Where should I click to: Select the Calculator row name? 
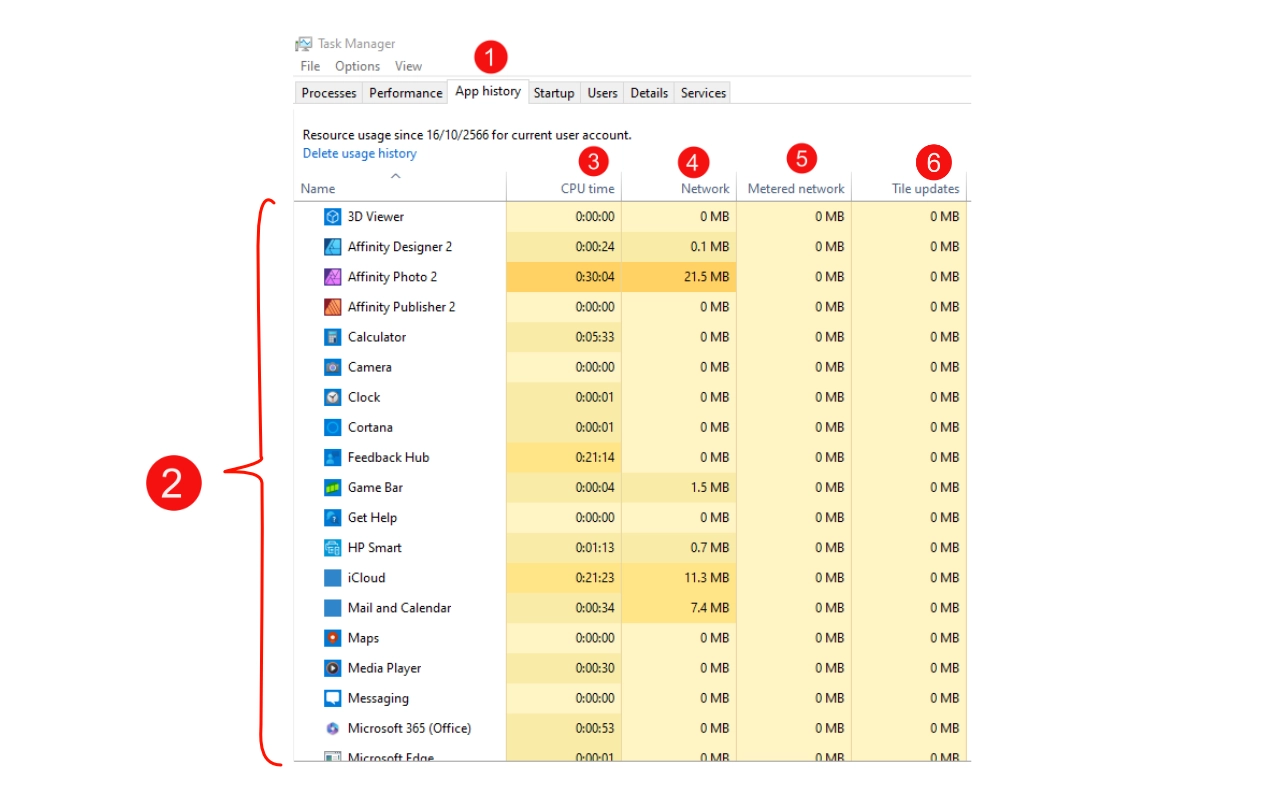pyautogui.click(x=377, y=337)
